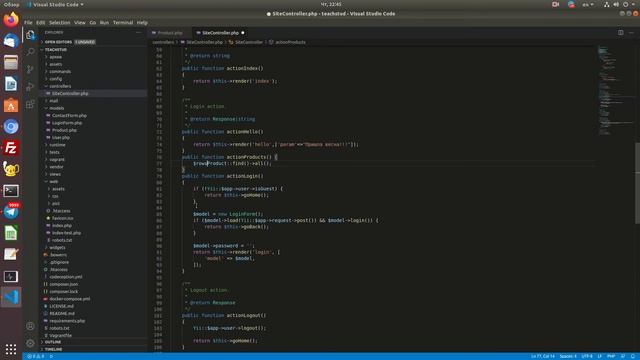Launch FileZilla from the dock
This screenshot has width=640, height=360.
pos(11,148)
